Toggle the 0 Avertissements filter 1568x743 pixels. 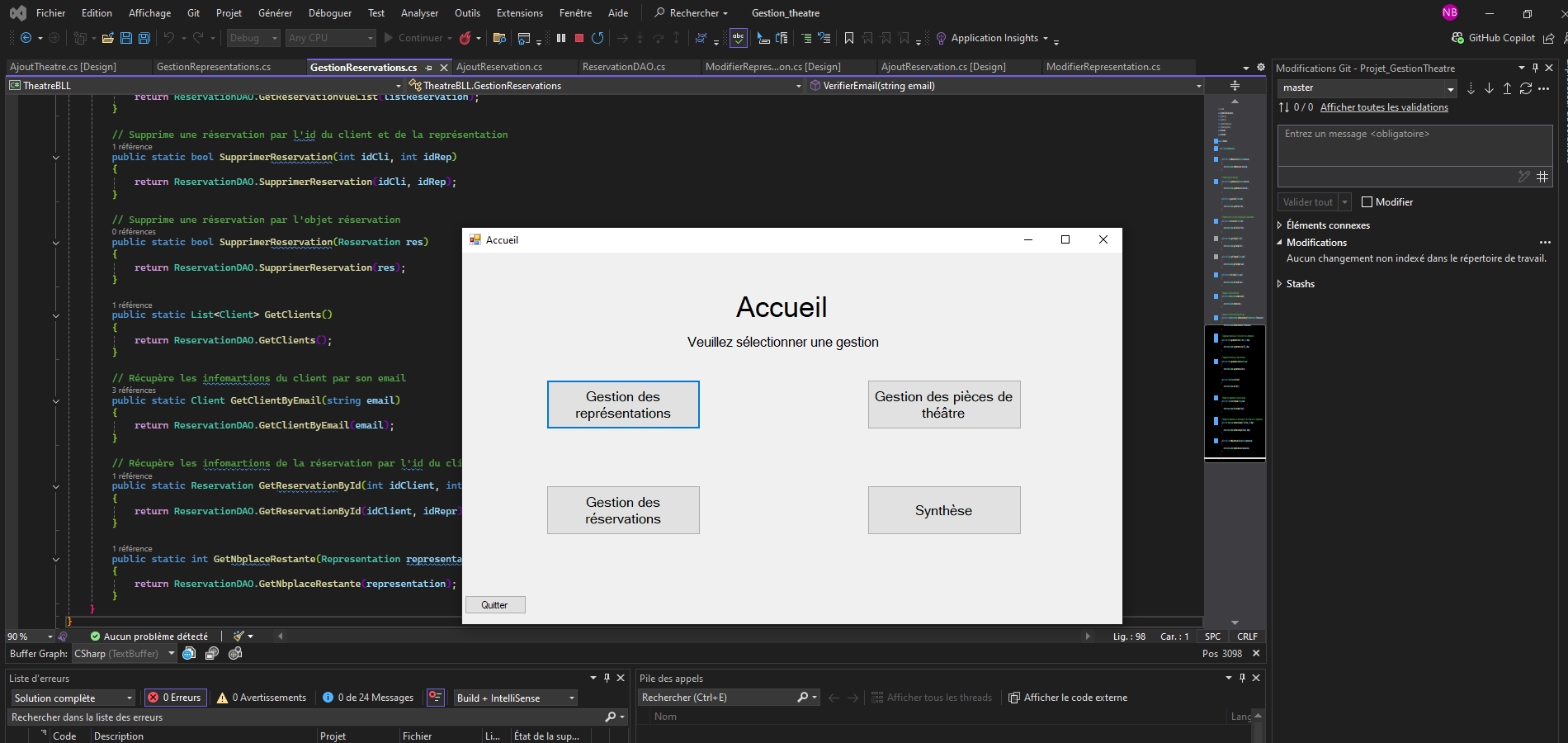(x=261, y=698)
